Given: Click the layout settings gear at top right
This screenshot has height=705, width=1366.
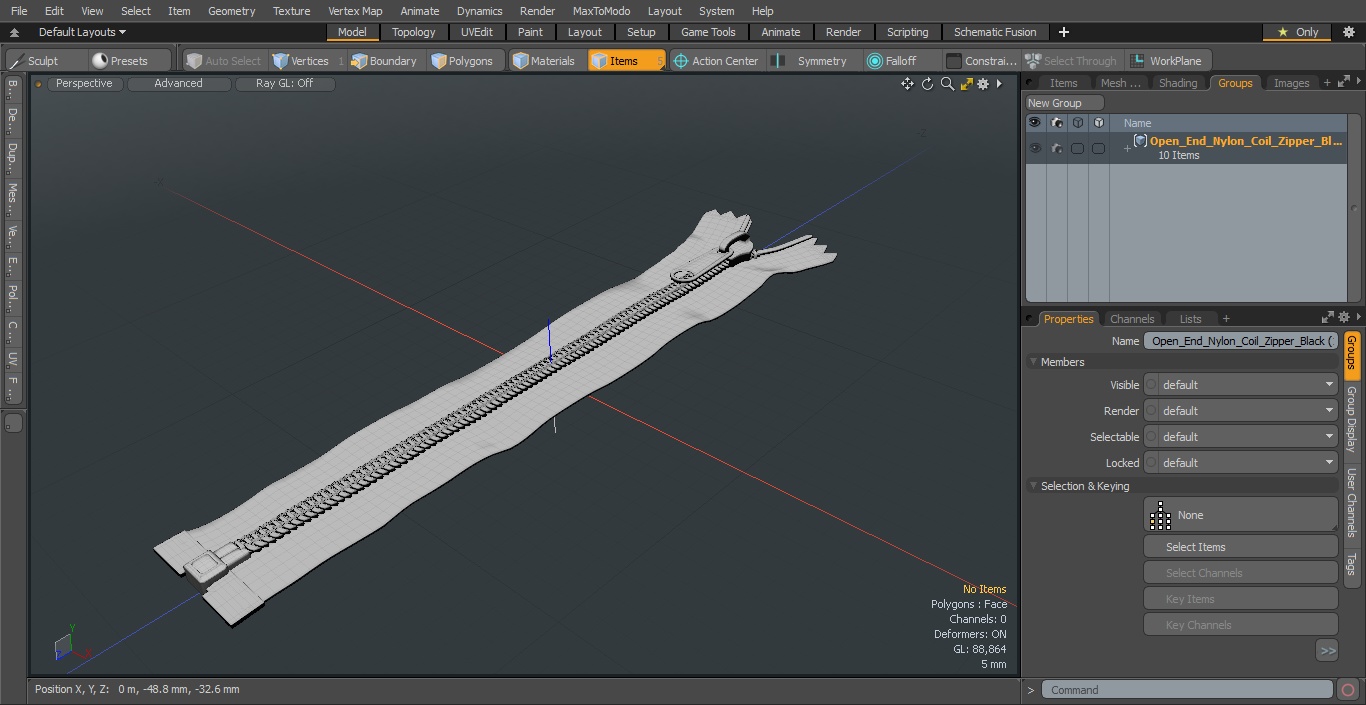Looking at the screenshot, I should [1348, 32].
